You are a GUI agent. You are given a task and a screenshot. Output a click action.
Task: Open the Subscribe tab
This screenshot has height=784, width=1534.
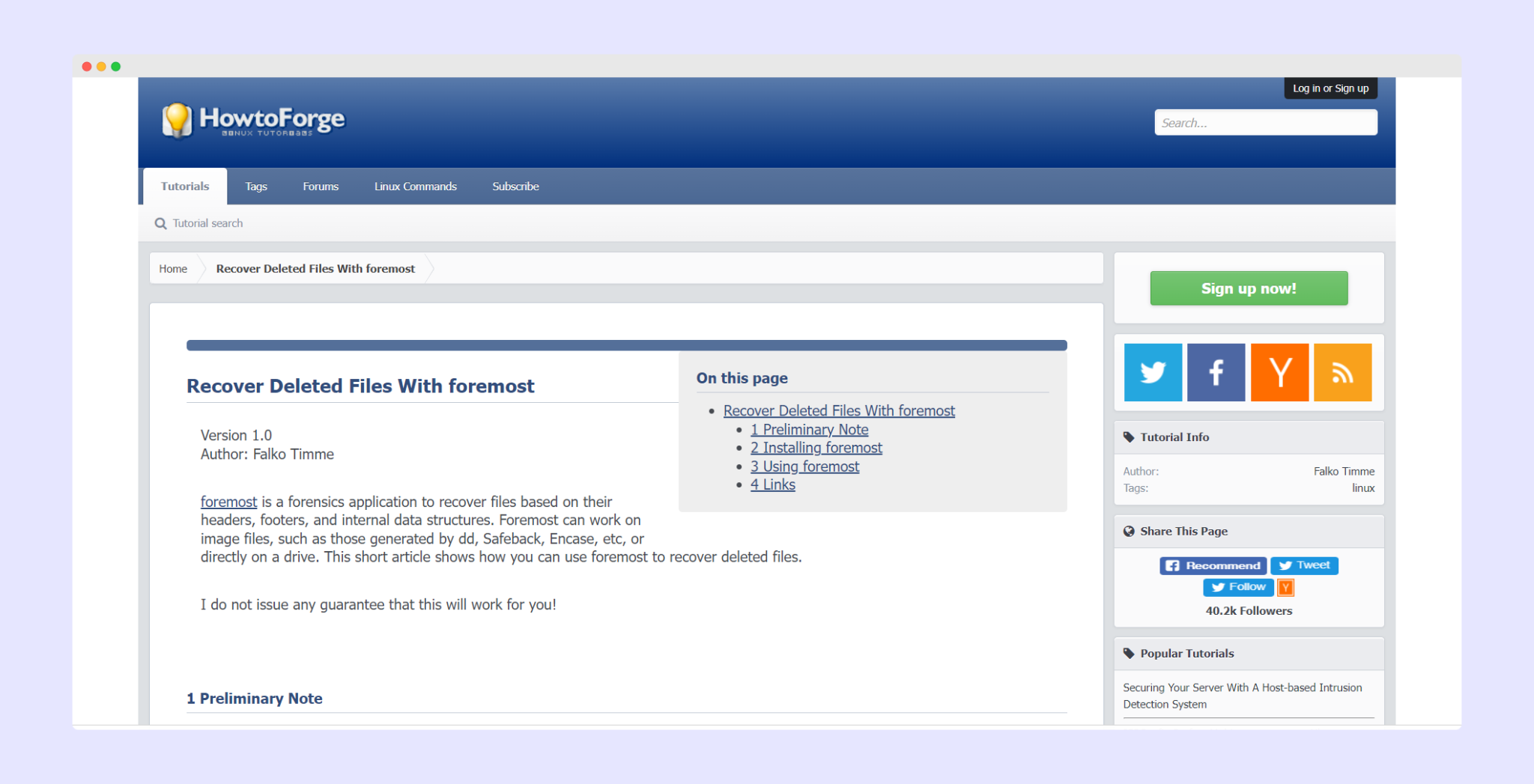pyautogui.click(x=515, y=186)
